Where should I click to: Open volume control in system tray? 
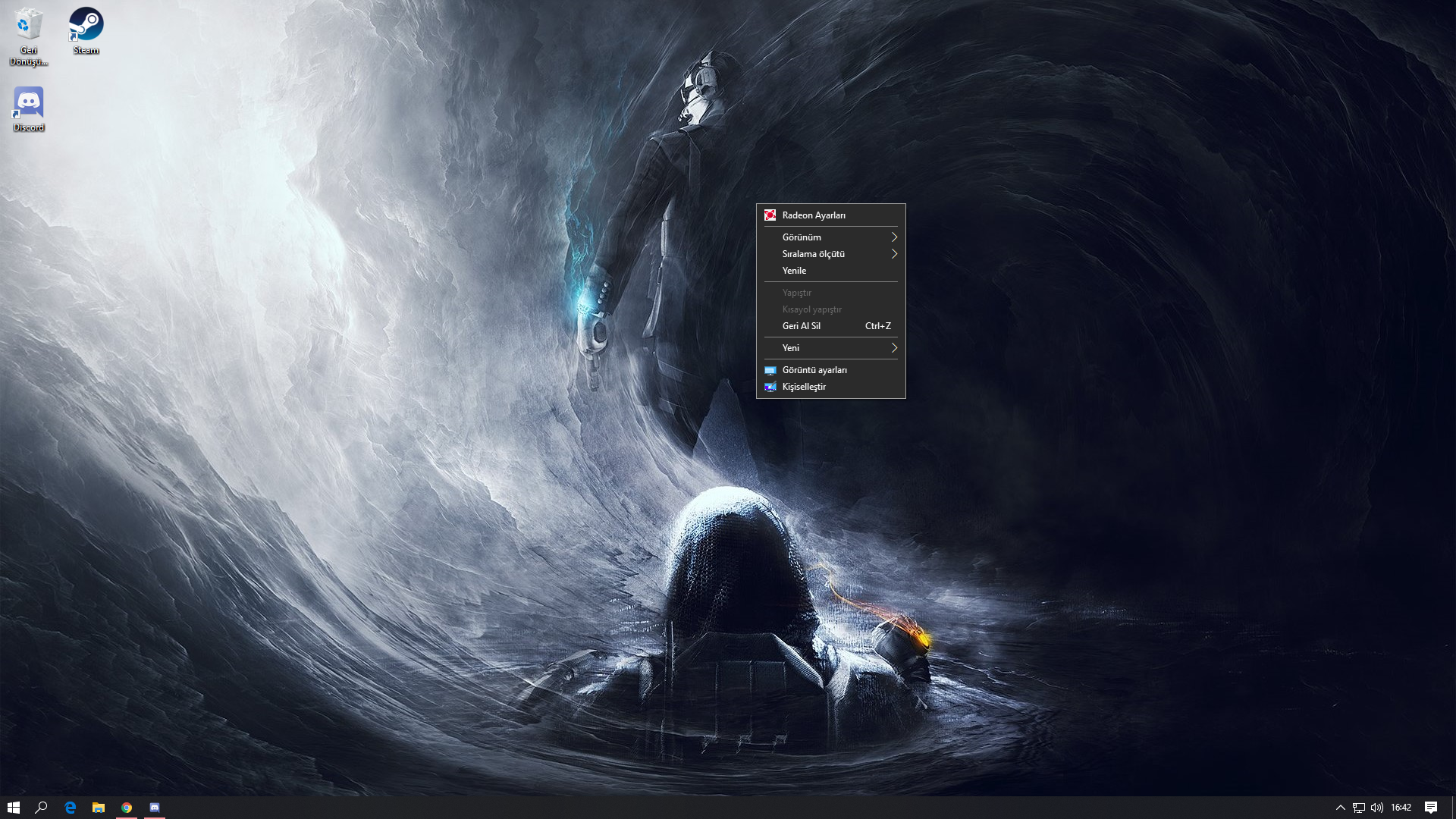tap(1377, 808)
